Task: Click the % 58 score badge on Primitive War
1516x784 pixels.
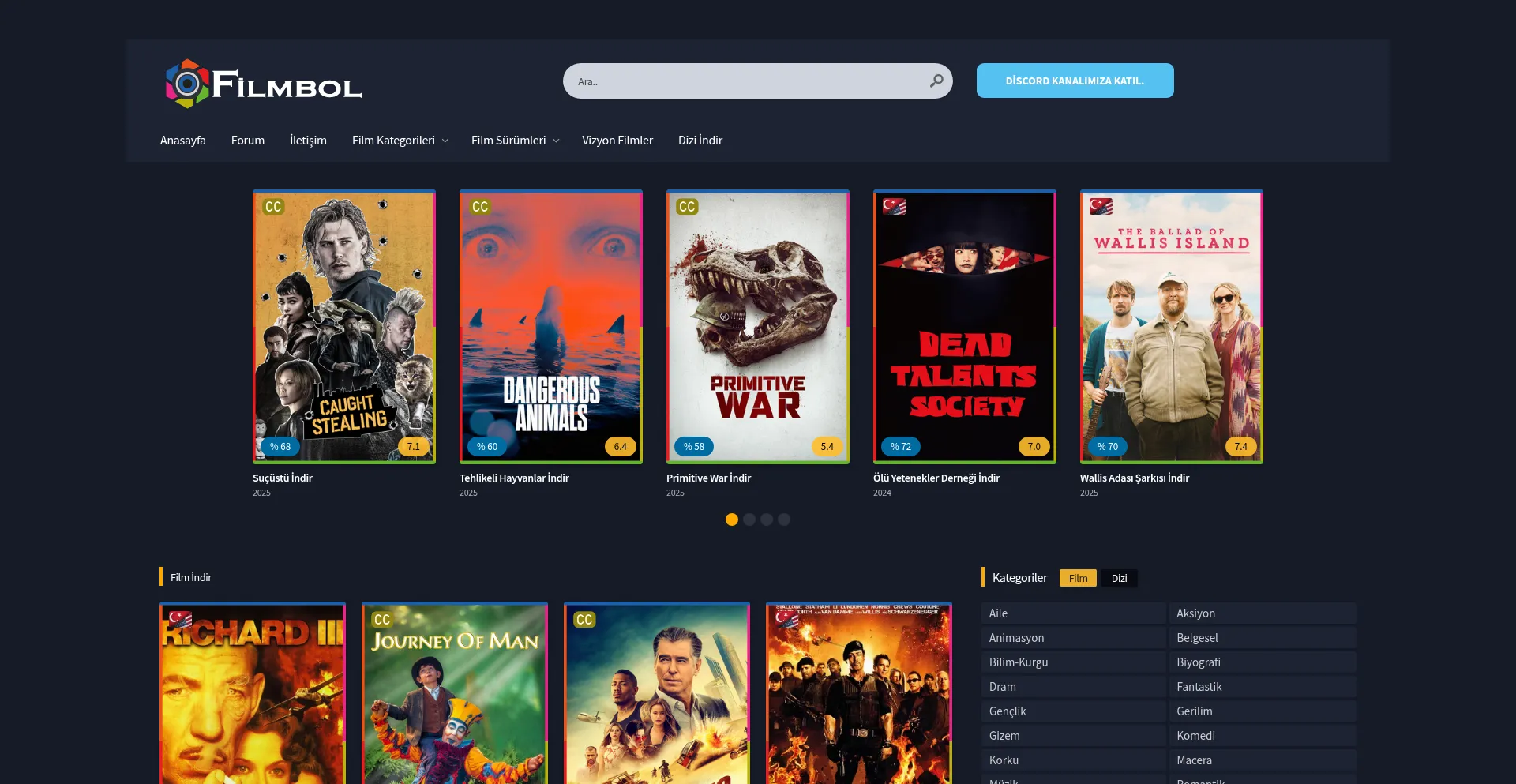Action: [x=693, y=447]
